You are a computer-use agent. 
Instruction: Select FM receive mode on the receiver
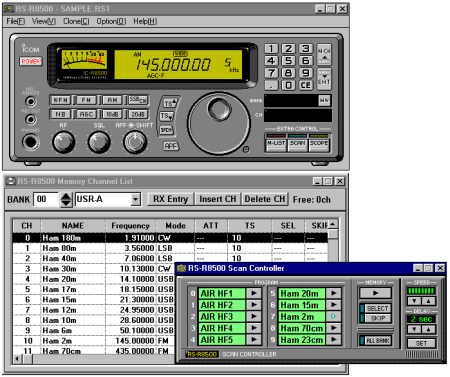[86, 100]
